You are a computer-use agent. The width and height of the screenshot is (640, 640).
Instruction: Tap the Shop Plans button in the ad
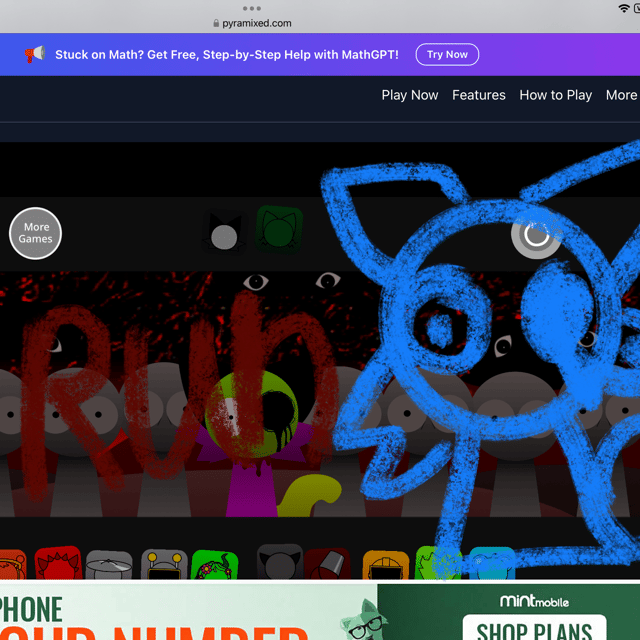[x=534, y=628]
